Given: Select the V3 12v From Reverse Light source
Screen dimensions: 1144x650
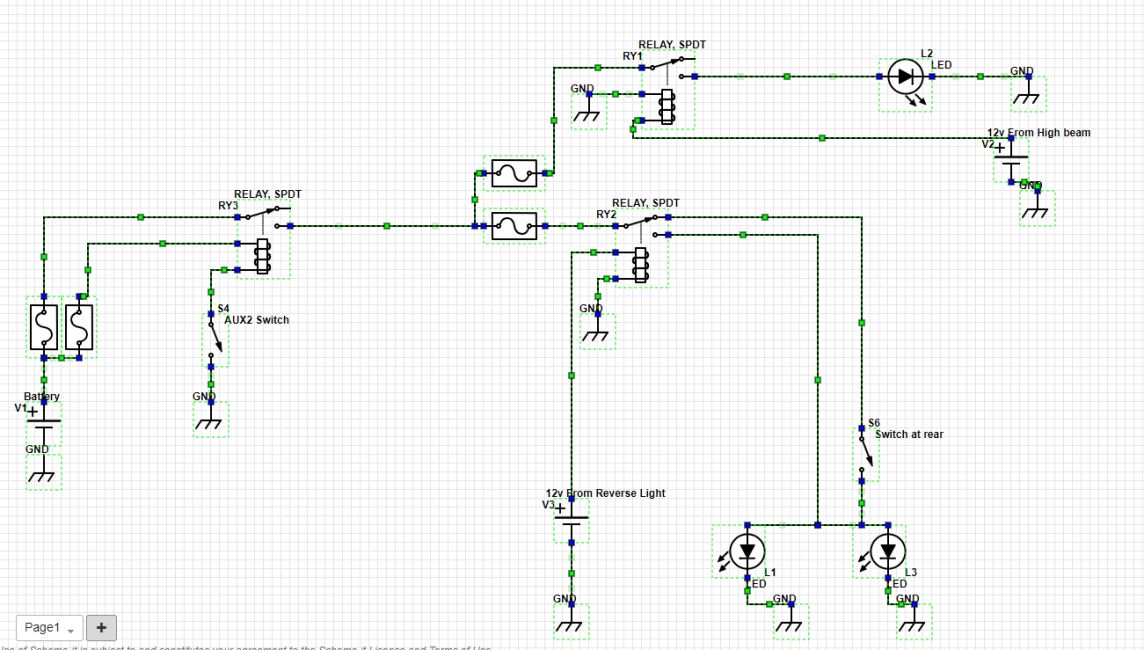Looking at the screenshot, I should click(571, 521).
